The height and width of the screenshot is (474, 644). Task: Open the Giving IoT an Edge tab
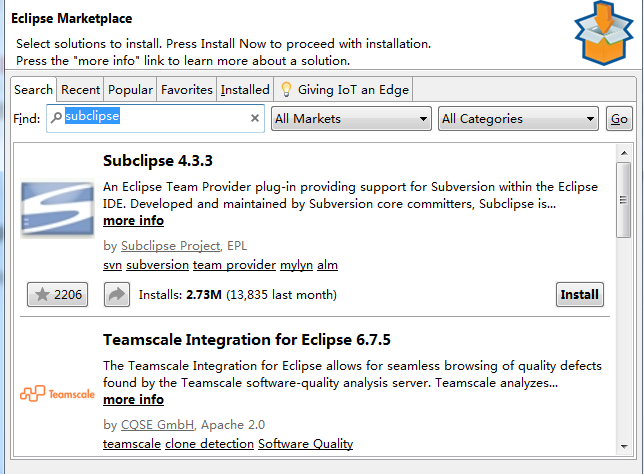pyautogui.click(x=343, y=90)
